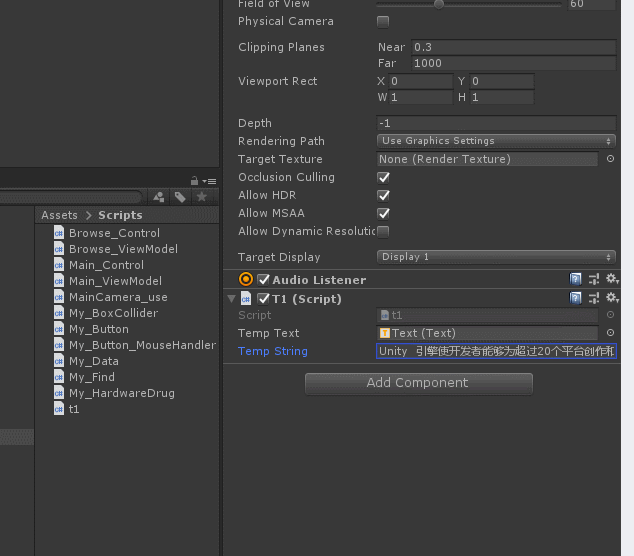This screenshot has height=556, width=634.
Task: Select My_Button script file icon
Action: click(59, 329)
